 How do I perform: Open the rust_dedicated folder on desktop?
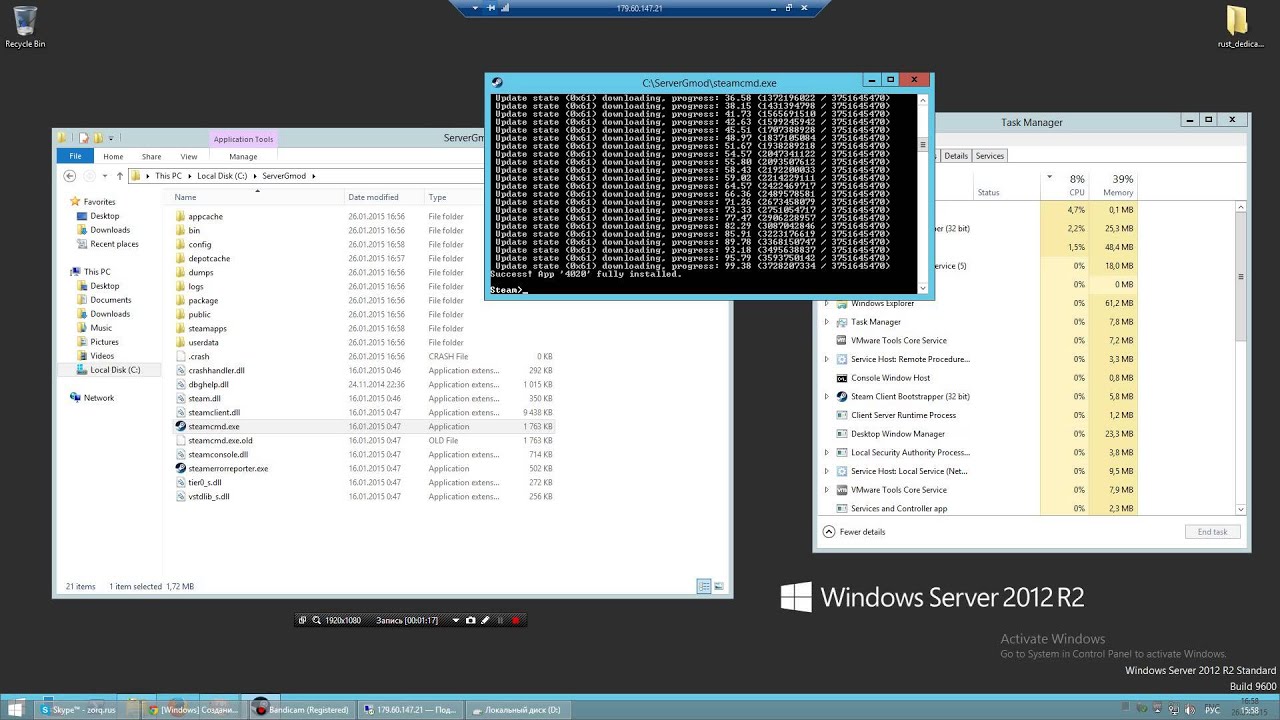coord(1240,27)
